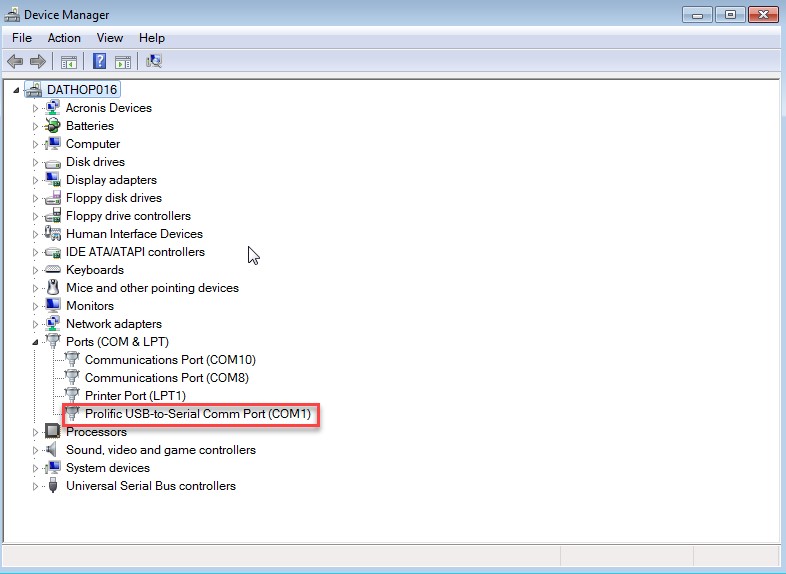Open the Help question mark toolbar icon

tap(100, 61)
